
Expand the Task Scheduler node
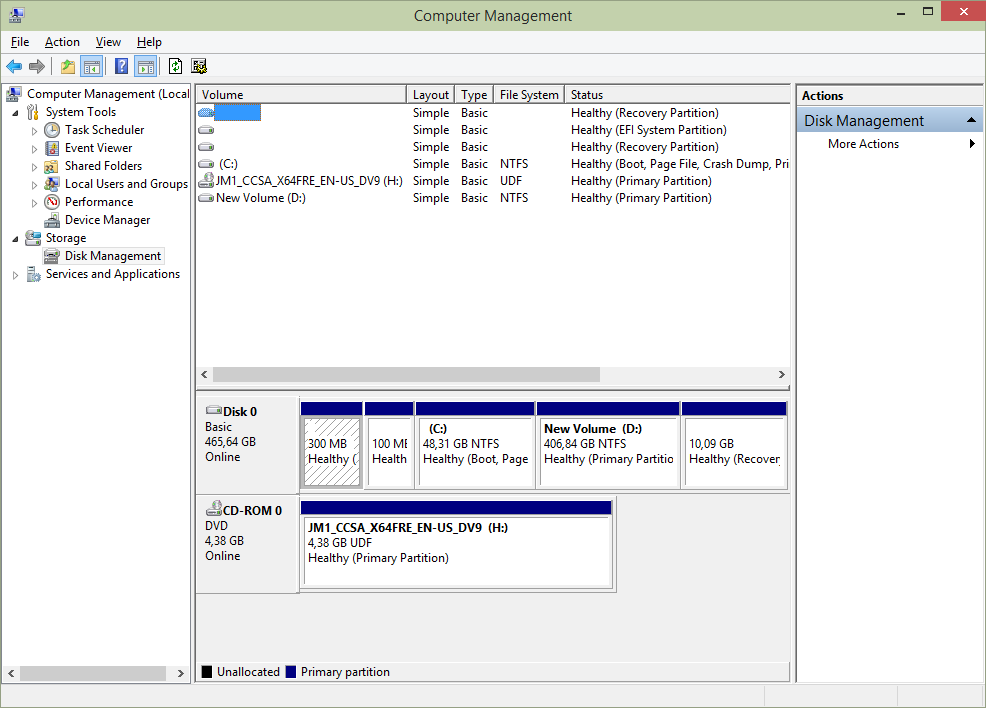coord(35,131)
